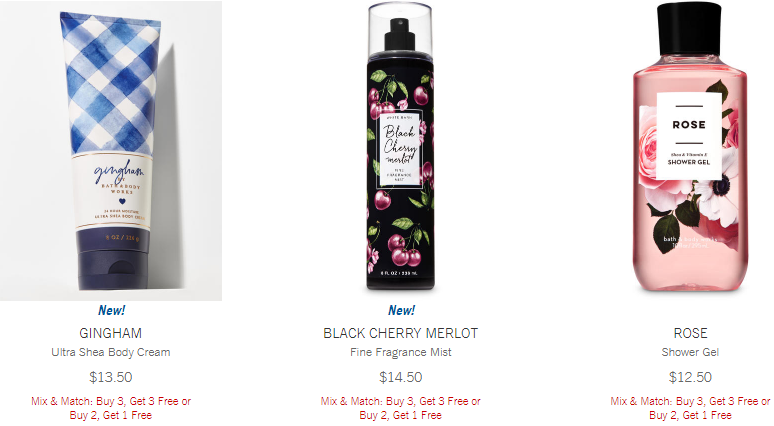Screen dimensions: 774x426
Task: Click the New! badge above Black Cherry Merlot
Action: point(401,310)
